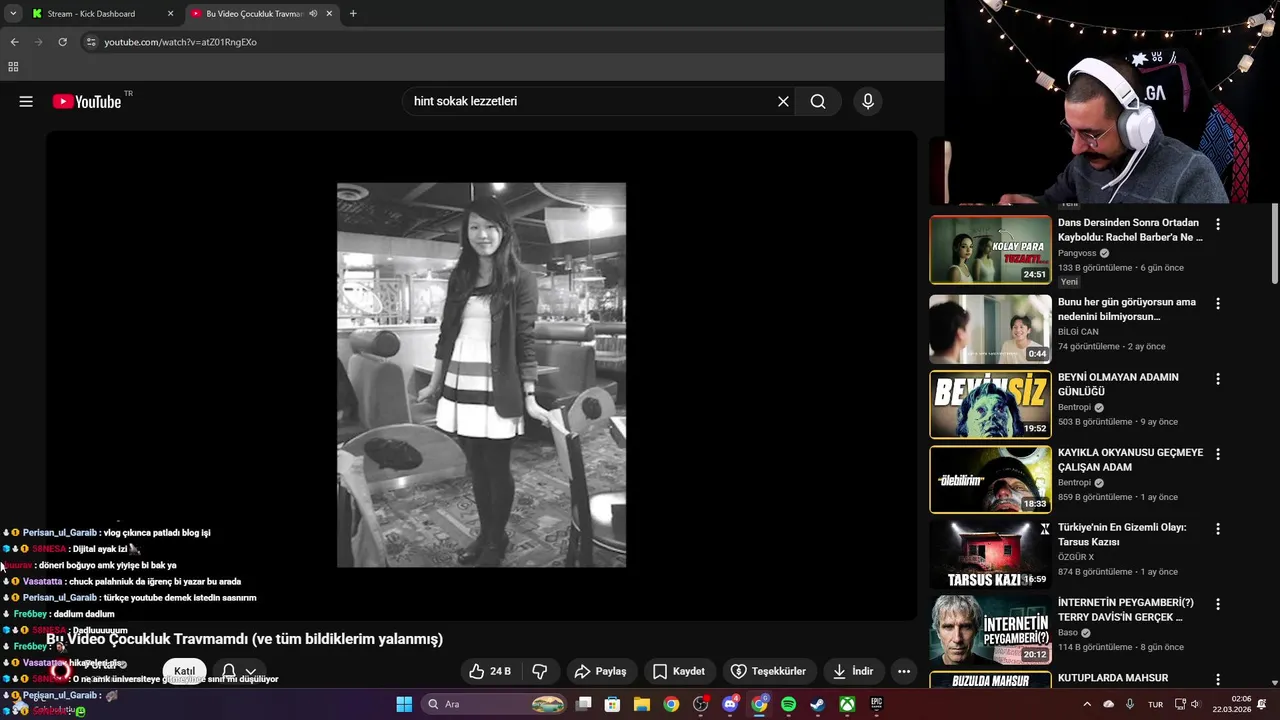The height and width of the screenshot is (720, 1280).
Task: Launch Microsoft Store from taskbar
Action: (x=613, y=704)
